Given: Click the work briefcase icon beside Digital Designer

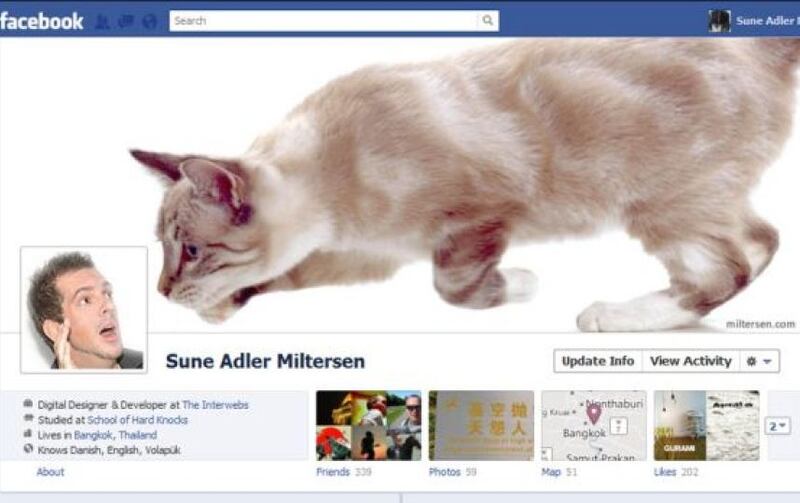Looking at the screenshot, I should click(28, 404).
